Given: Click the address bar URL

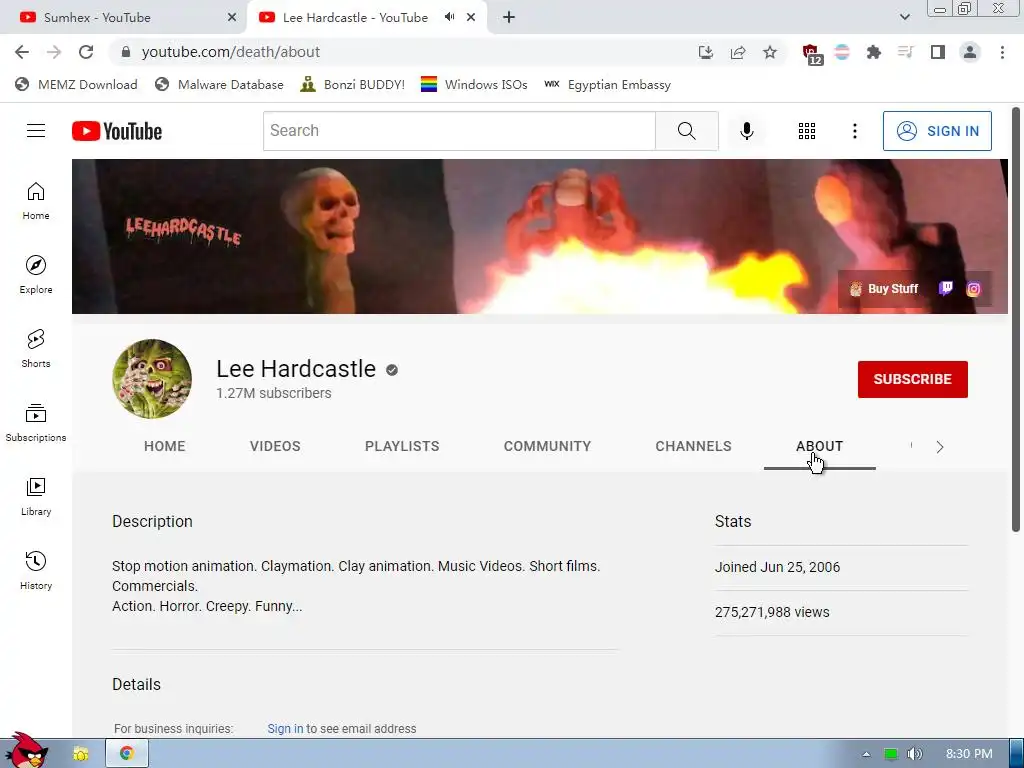Looking at the screenshot, I should (231, 52).
